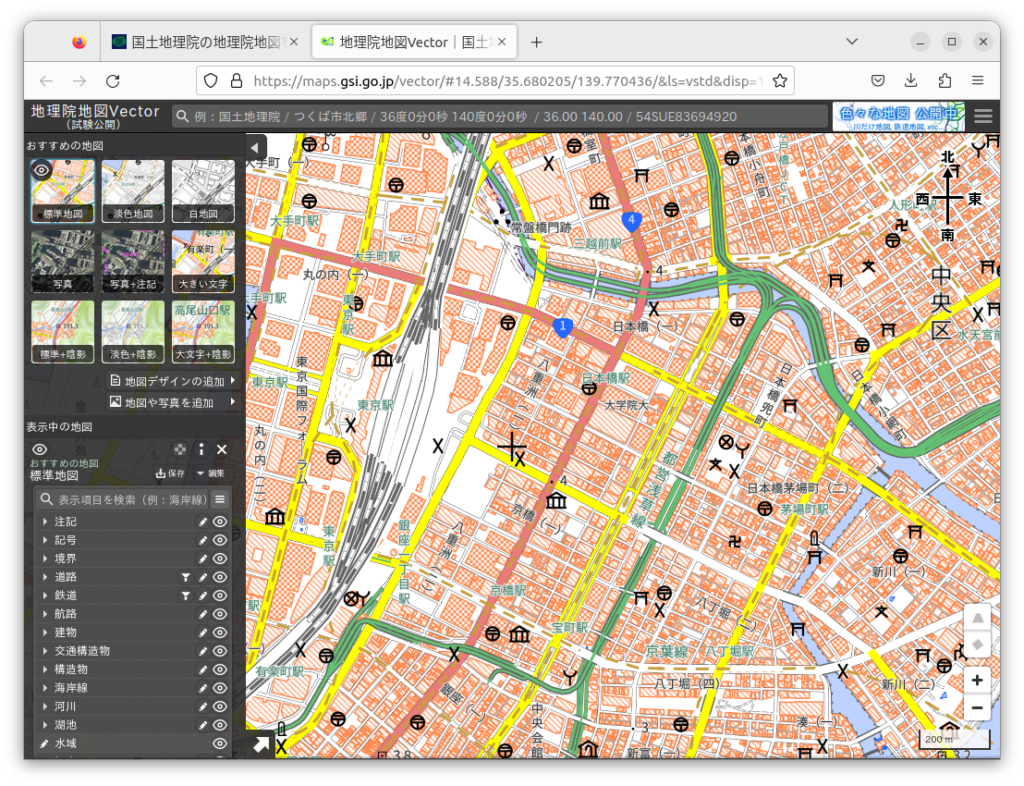Toggle visibility of the 河川 layer
This screenshot has height=786, width=1024.
tap(220, 706)
